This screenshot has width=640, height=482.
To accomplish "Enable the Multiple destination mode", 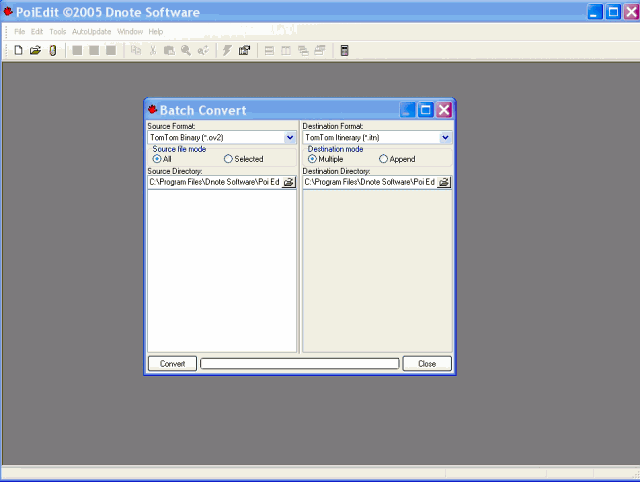I will 312,159.
